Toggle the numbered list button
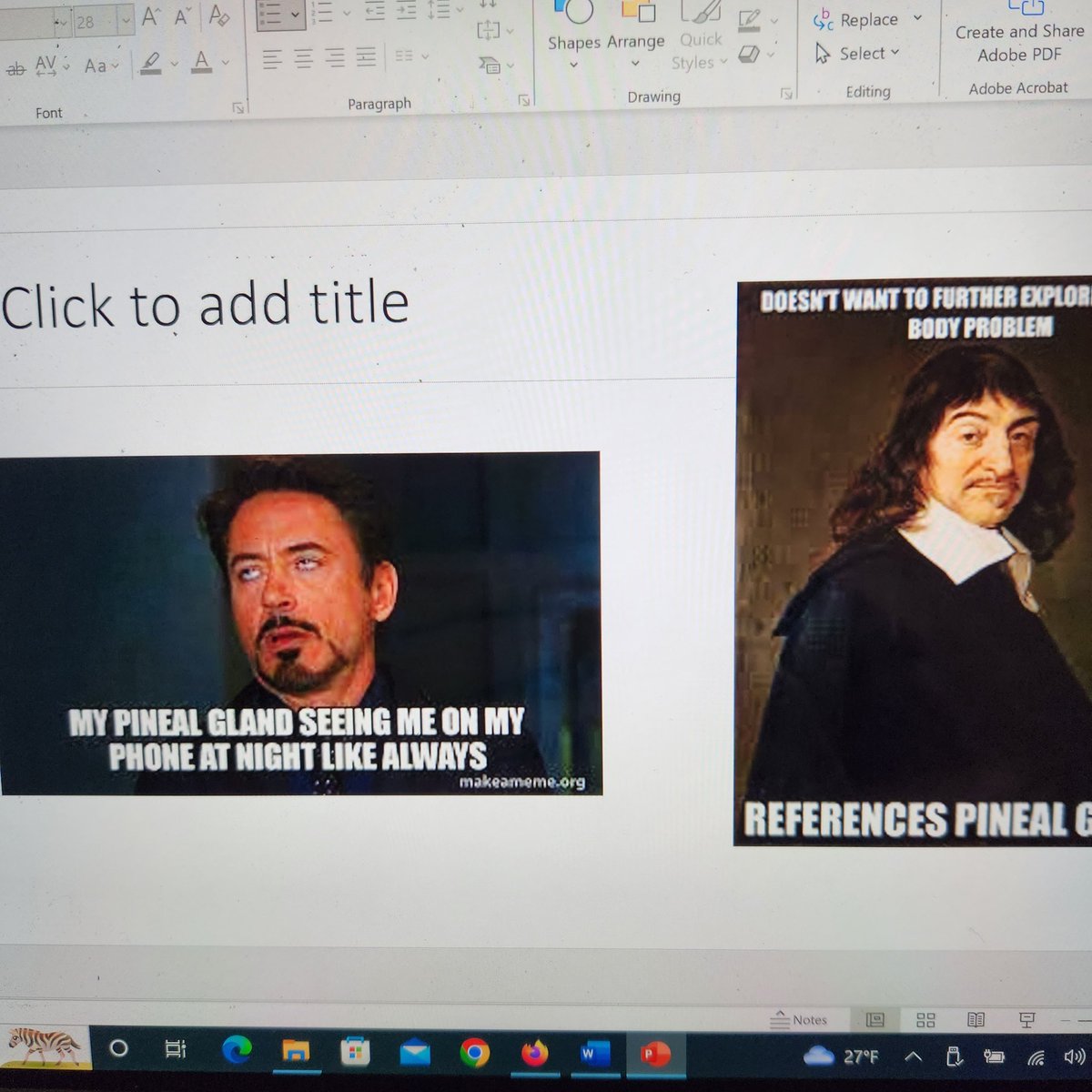 point(321,13)
